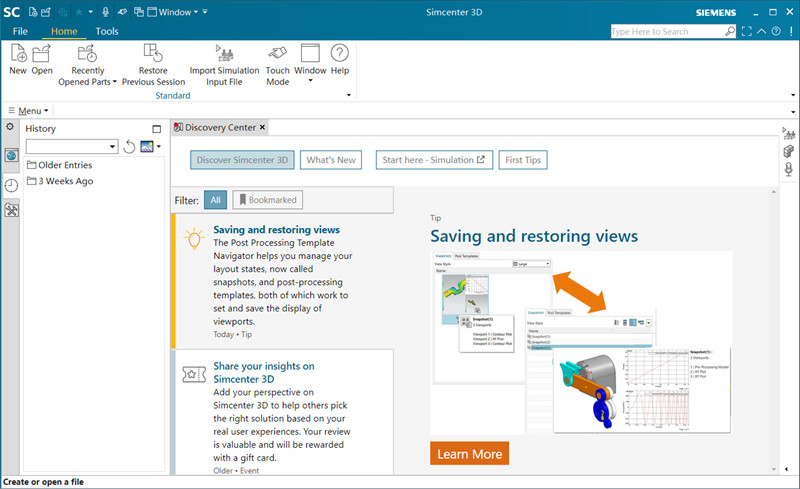Expand Recently Opened Parts dropdown
800x489 pixels.
click(x=87, y=76)
